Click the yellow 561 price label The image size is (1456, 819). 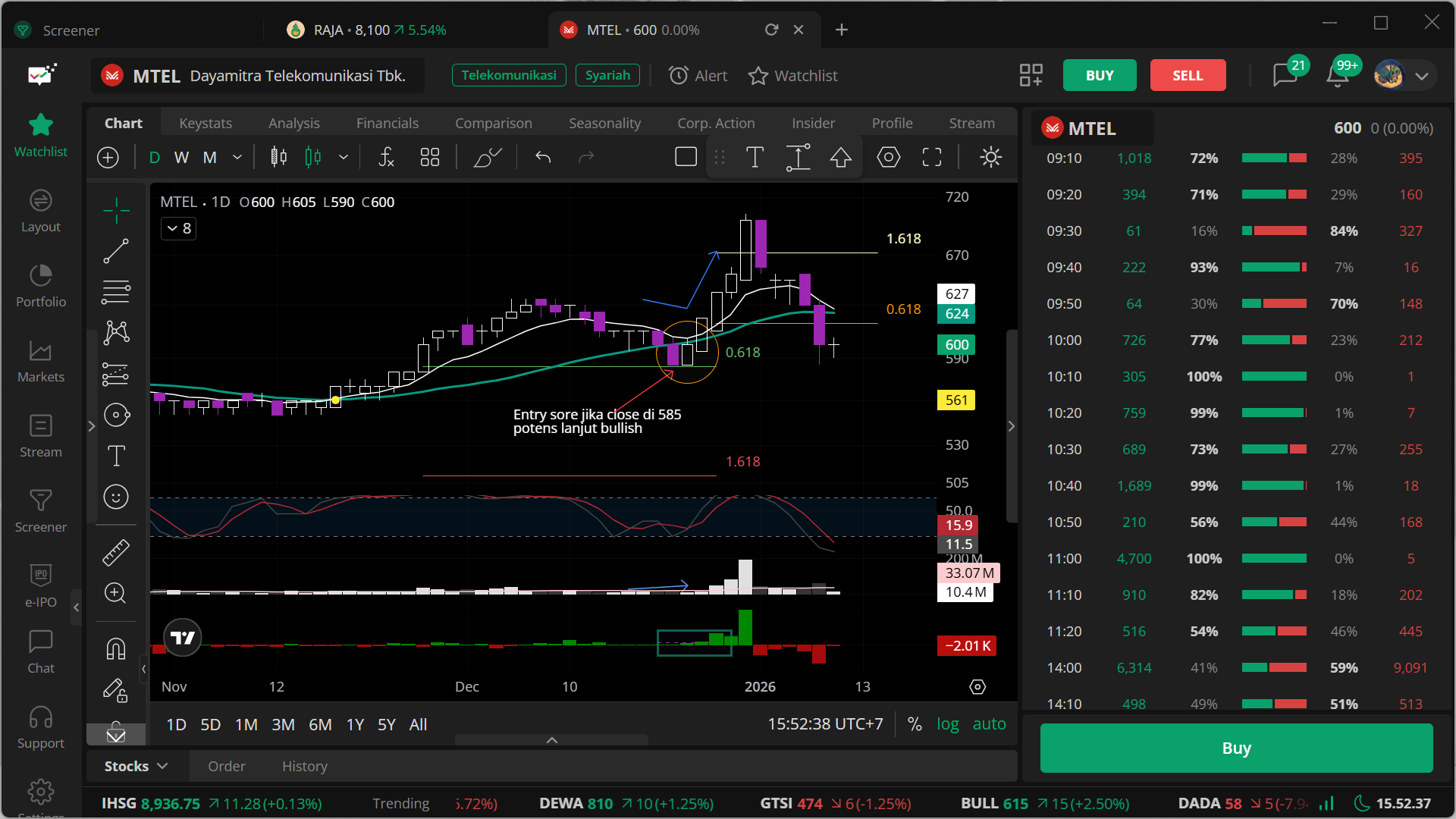pos(956,400)
